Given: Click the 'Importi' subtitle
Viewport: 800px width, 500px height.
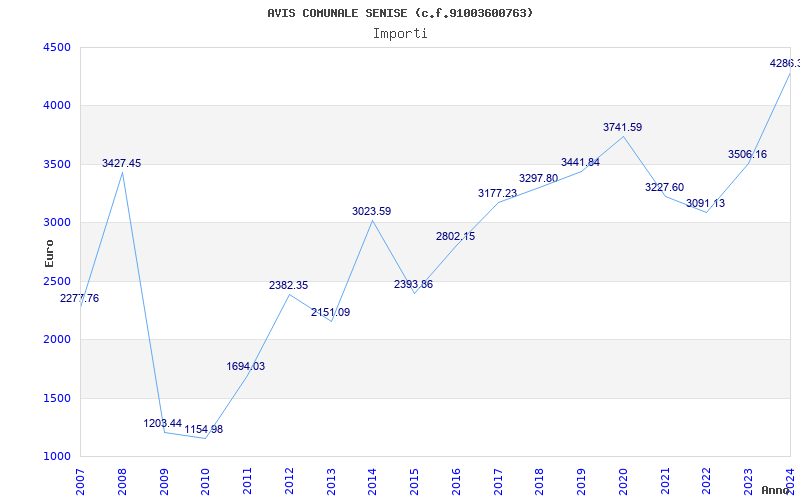Looking at the screenshot, I should (400, 34).
